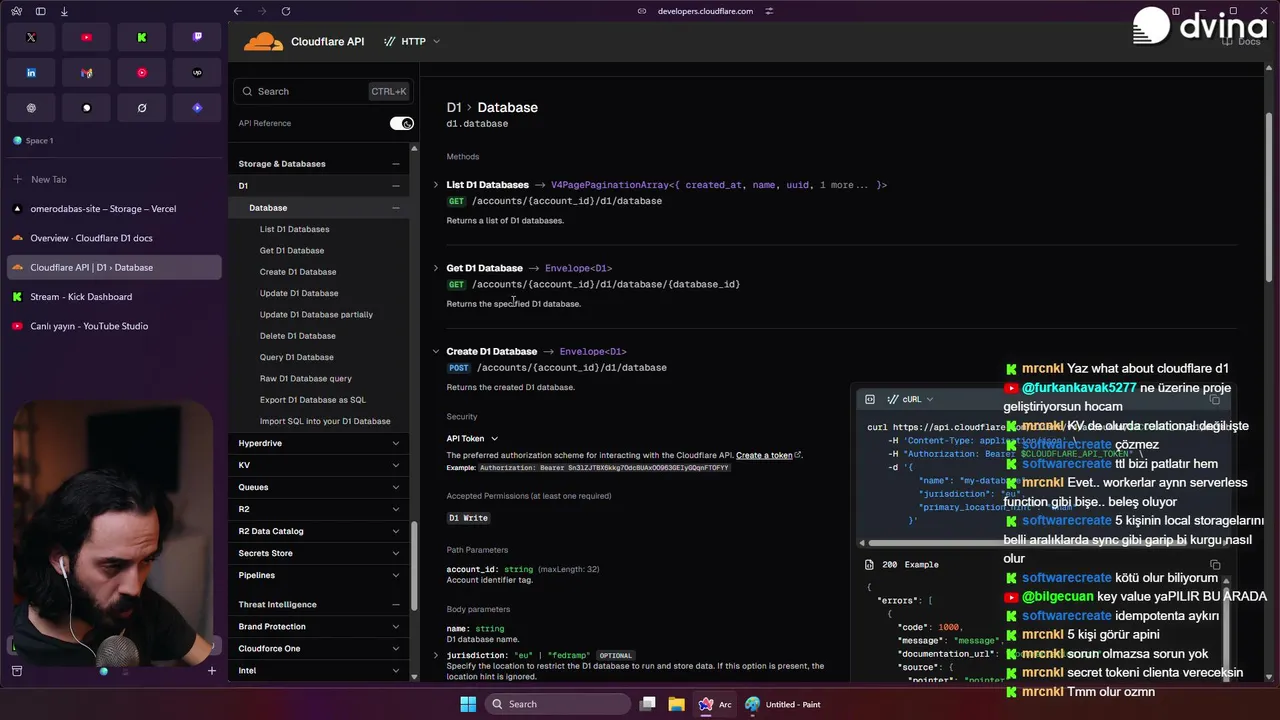The image size is (1280, 720).
Task: Reload the page with the refresh icon
Action: coord(286,11)
